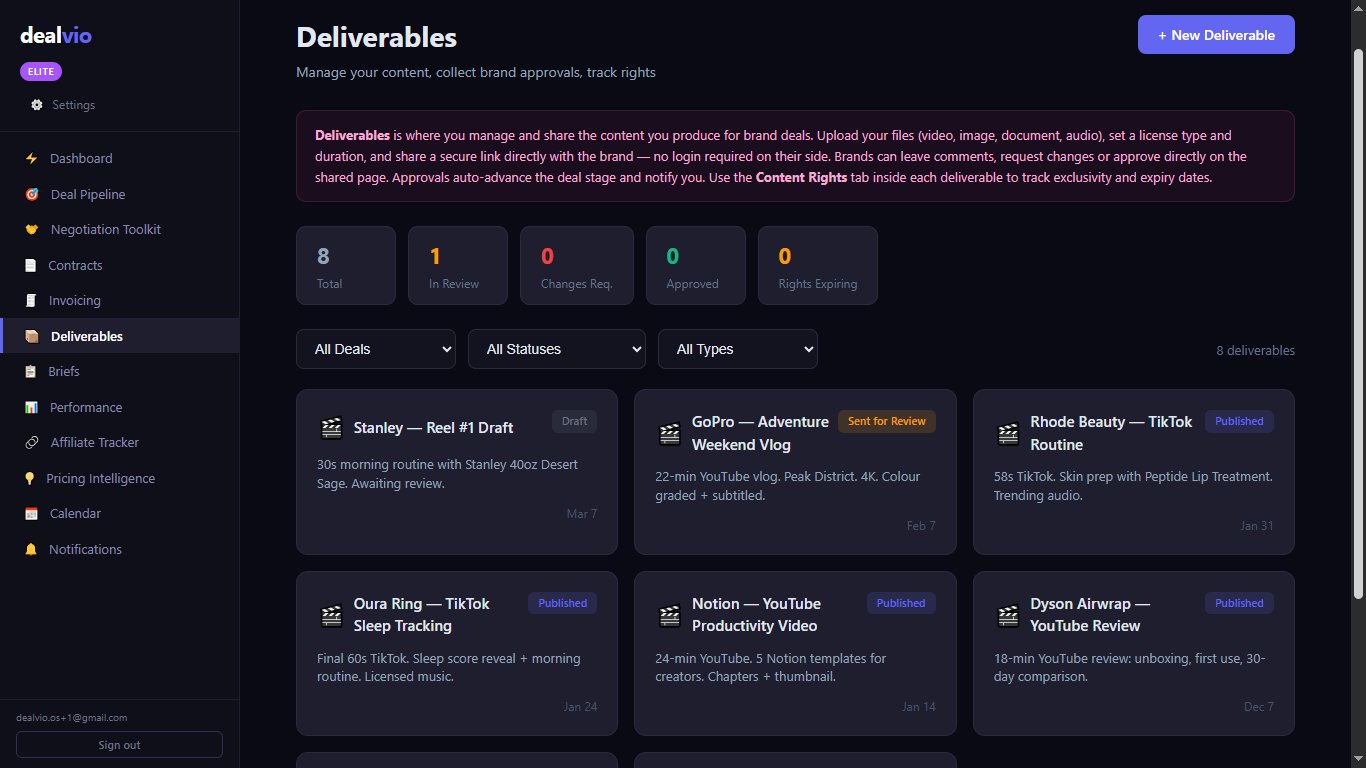Viewport: 1366px width, 768px height.
Task: Go to the Contracts section
Action: (x=75, y=265)
